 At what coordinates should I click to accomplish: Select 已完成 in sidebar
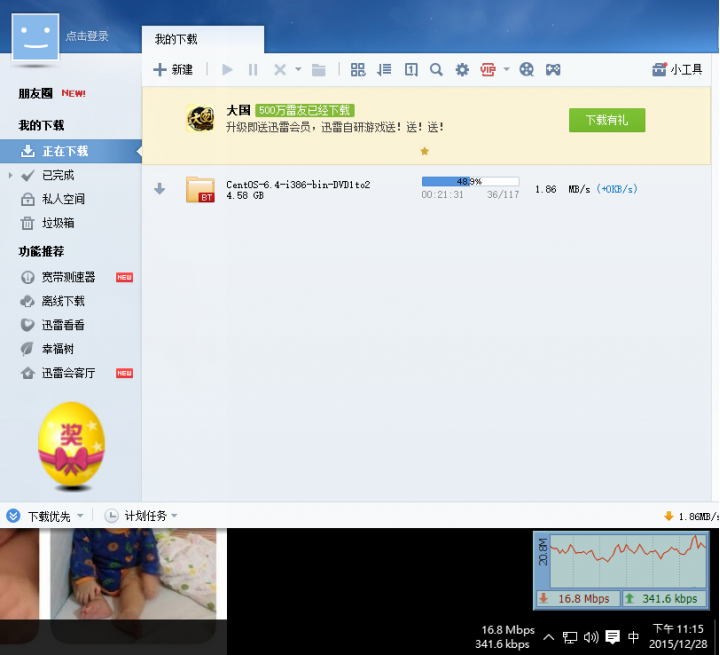click(x=57, y=175)
